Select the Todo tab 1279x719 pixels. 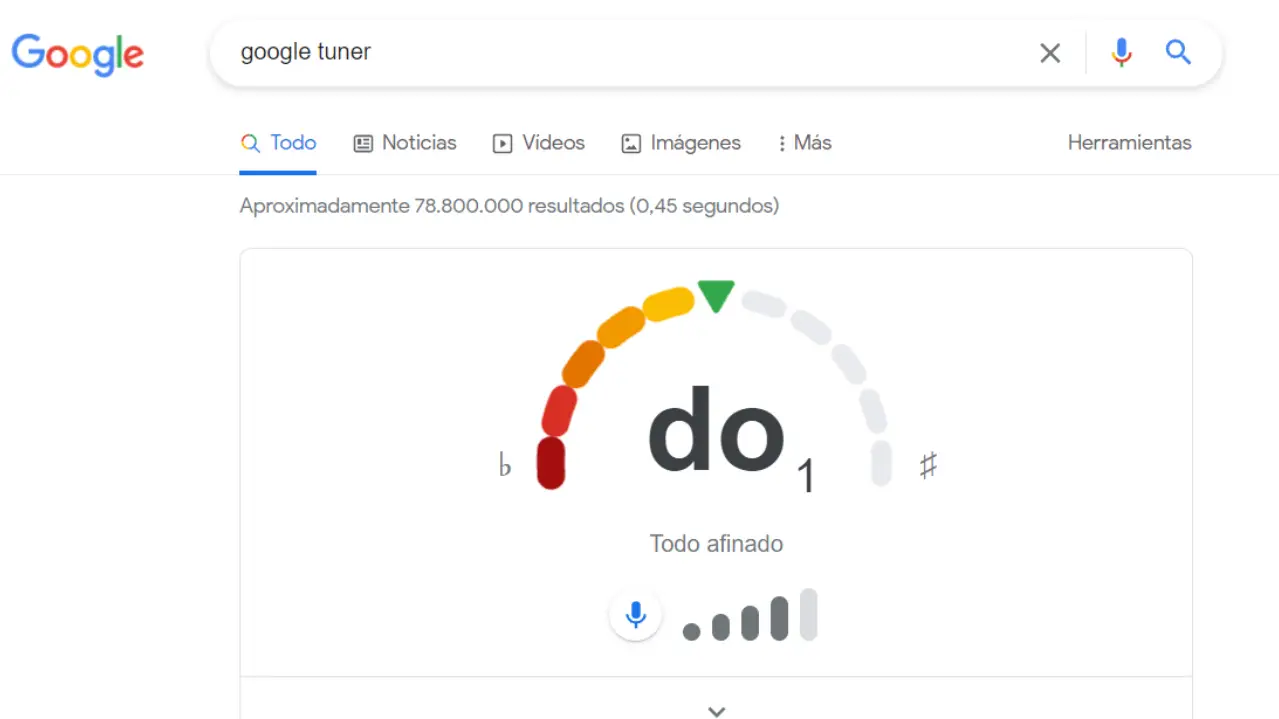click(278, 143)
